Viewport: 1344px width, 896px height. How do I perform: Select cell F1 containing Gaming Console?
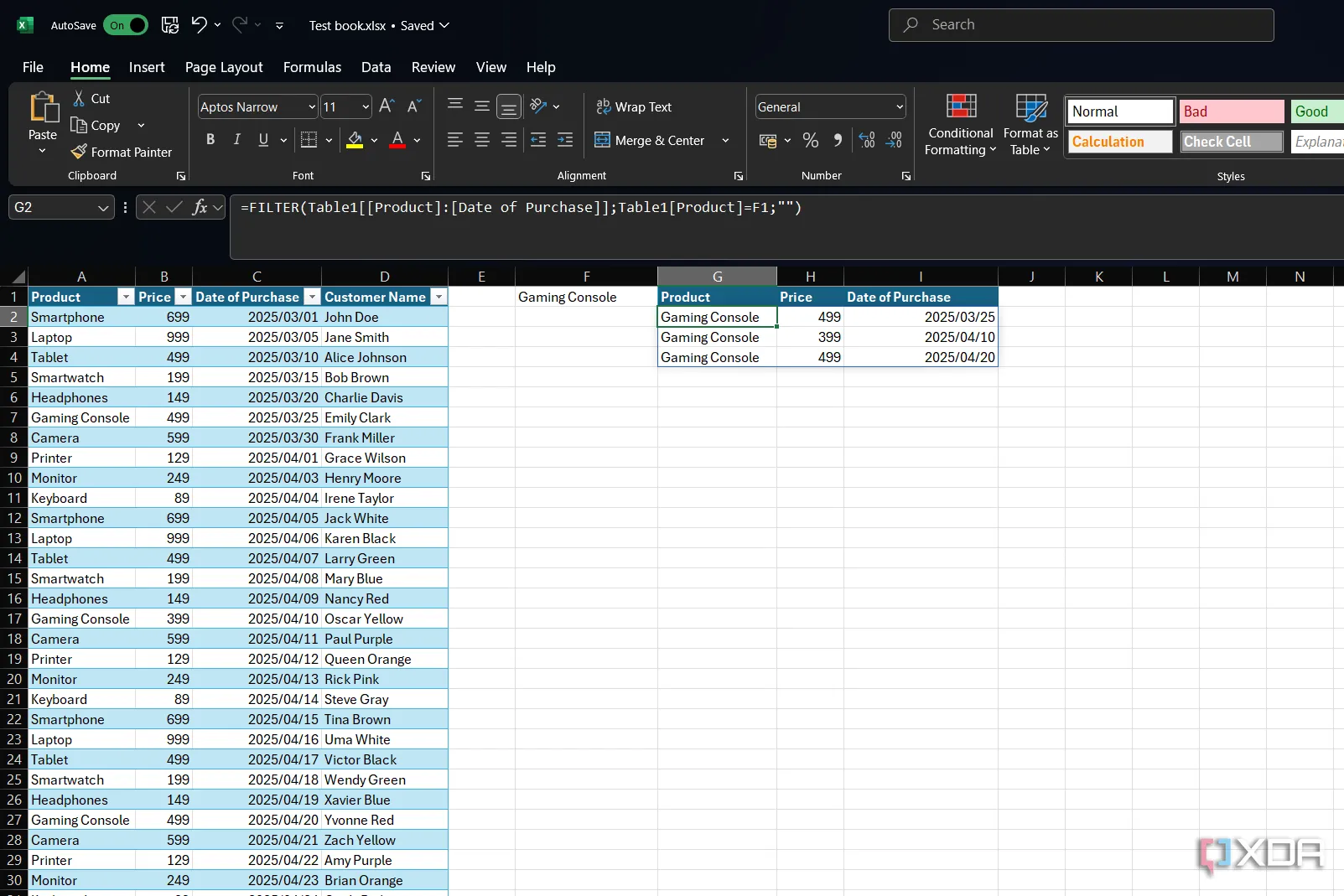coord(586,297)
